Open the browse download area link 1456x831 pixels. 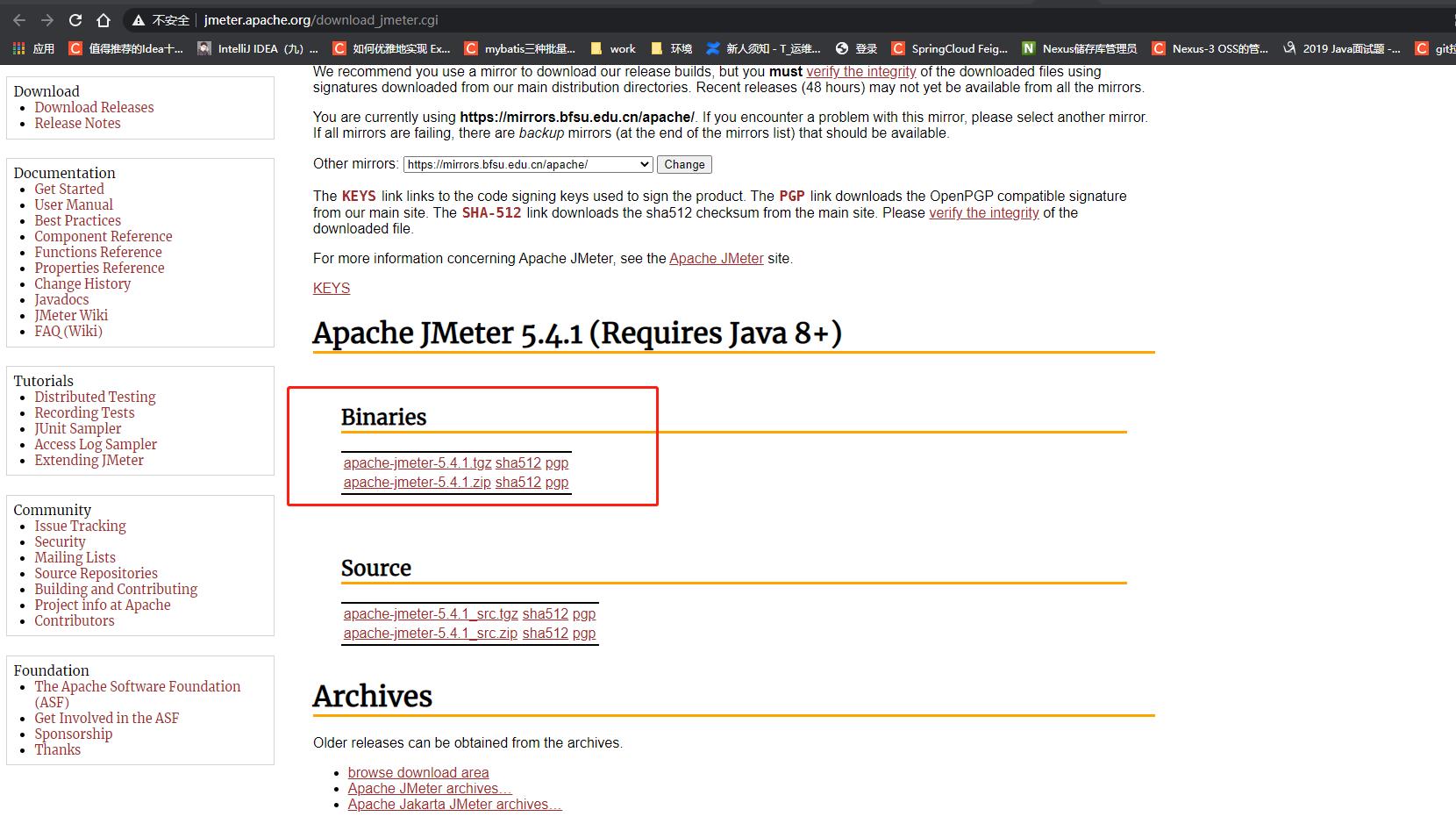click(x=418, y=772)
